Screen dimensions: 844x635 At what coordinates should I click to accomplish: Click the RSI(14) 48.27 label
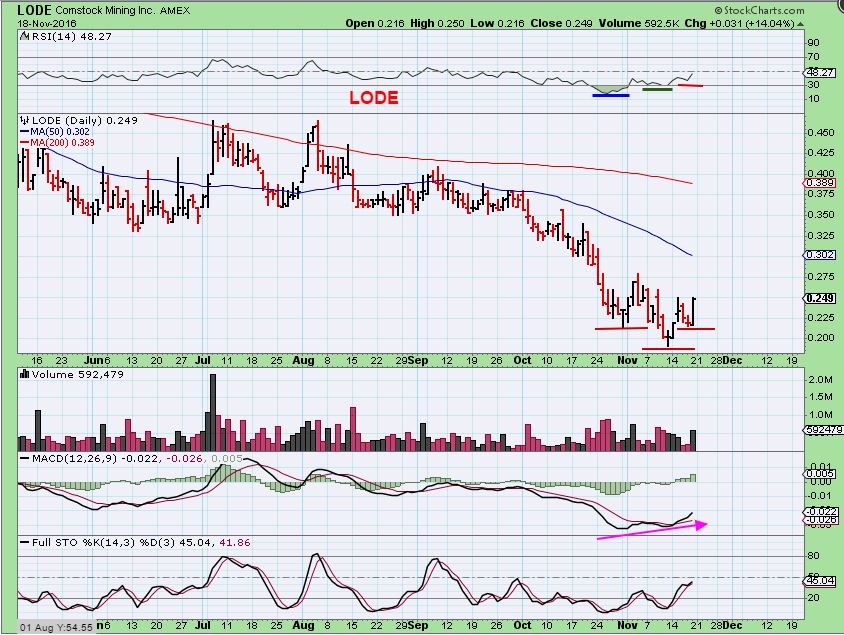coord(72,37)
